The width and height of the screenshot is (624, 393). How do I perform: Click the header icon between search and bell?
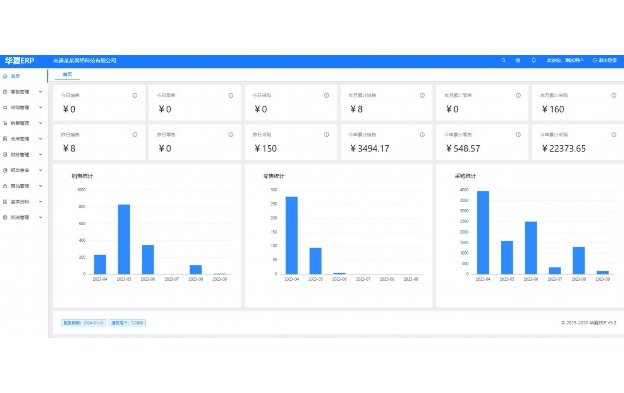pyautogui.click(x=518, y=60)
